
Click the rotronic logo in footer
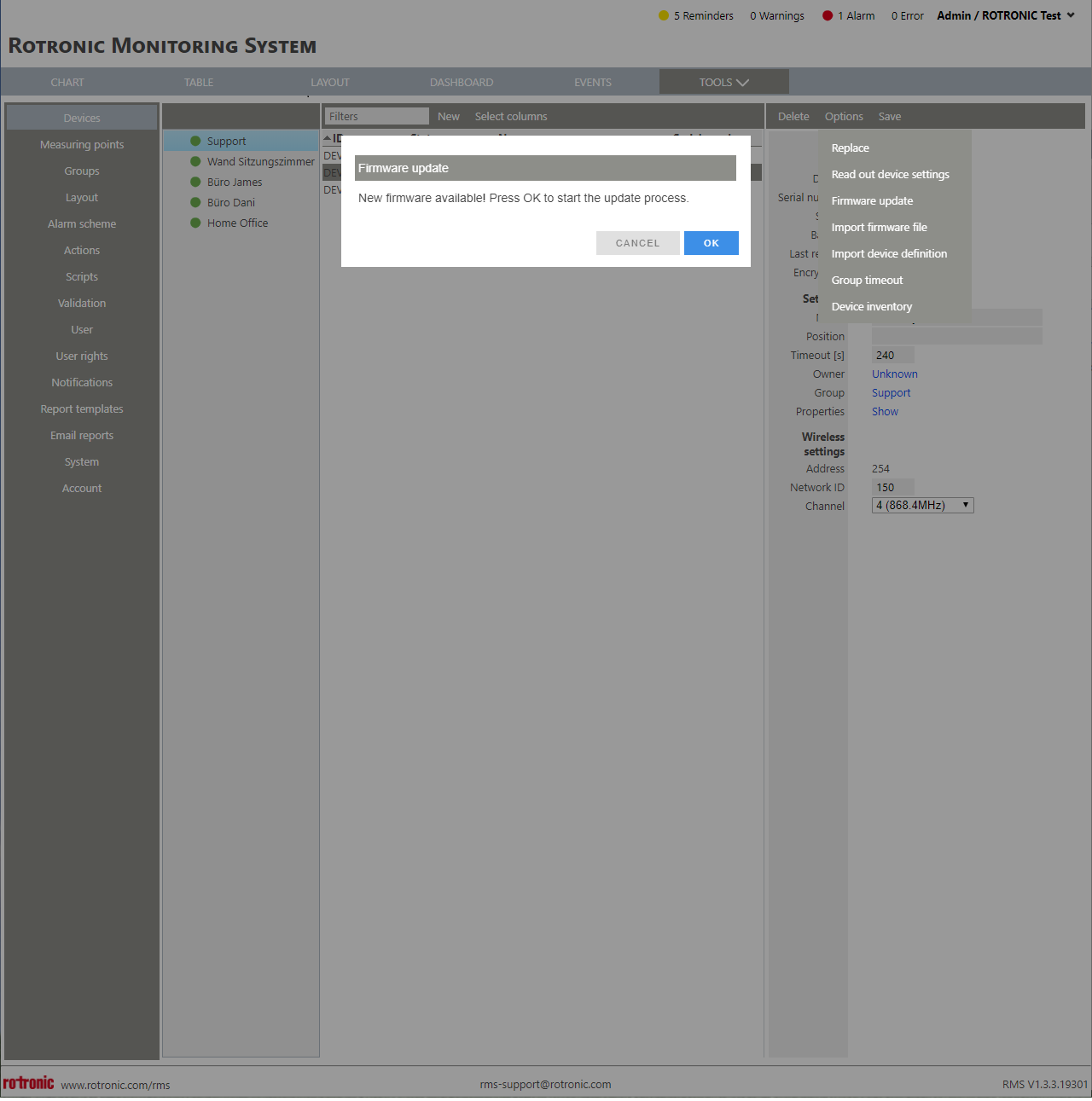pyautogui.click(x=28, y=1083)
